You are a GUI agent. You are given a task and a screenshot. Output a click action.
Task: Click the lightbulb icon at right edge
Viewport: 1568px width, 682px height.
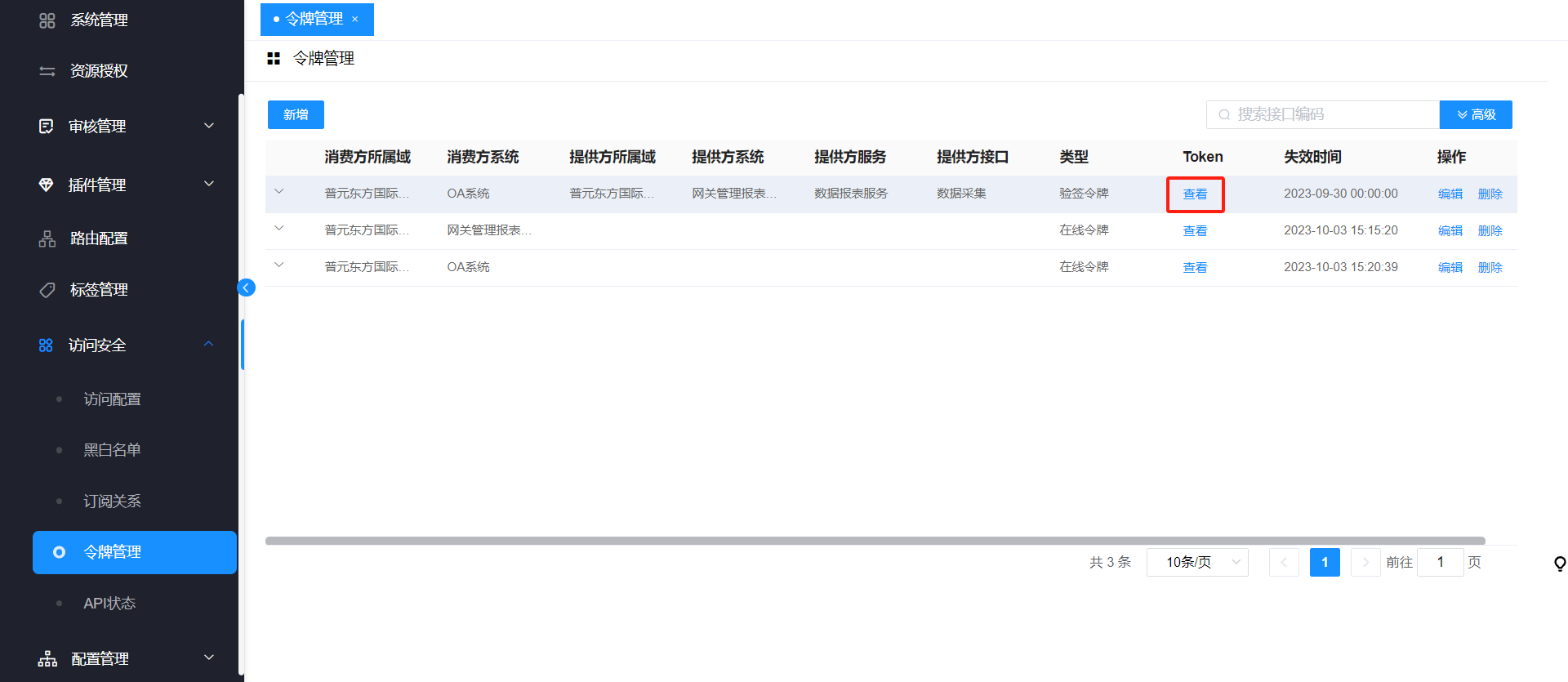pos(1560,563)
